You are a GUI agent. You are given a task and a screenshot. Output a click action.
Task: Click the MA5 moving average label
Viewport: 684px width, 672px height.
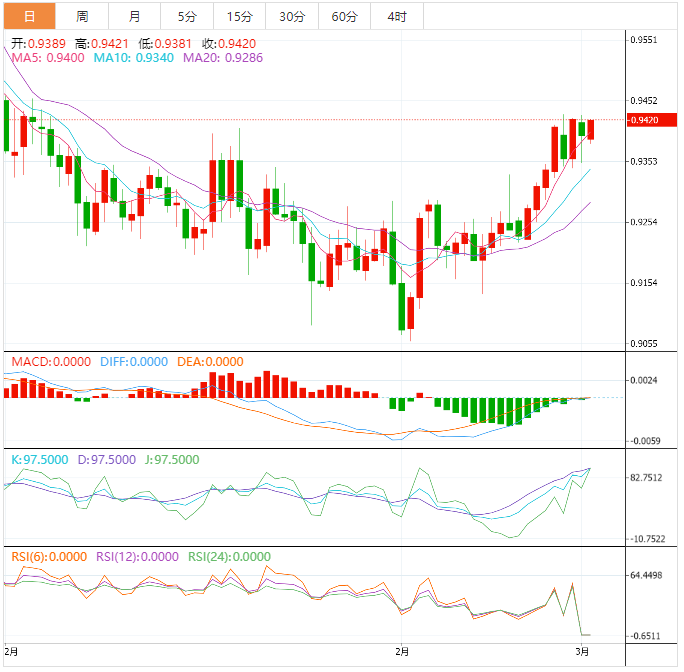point(42,59)
